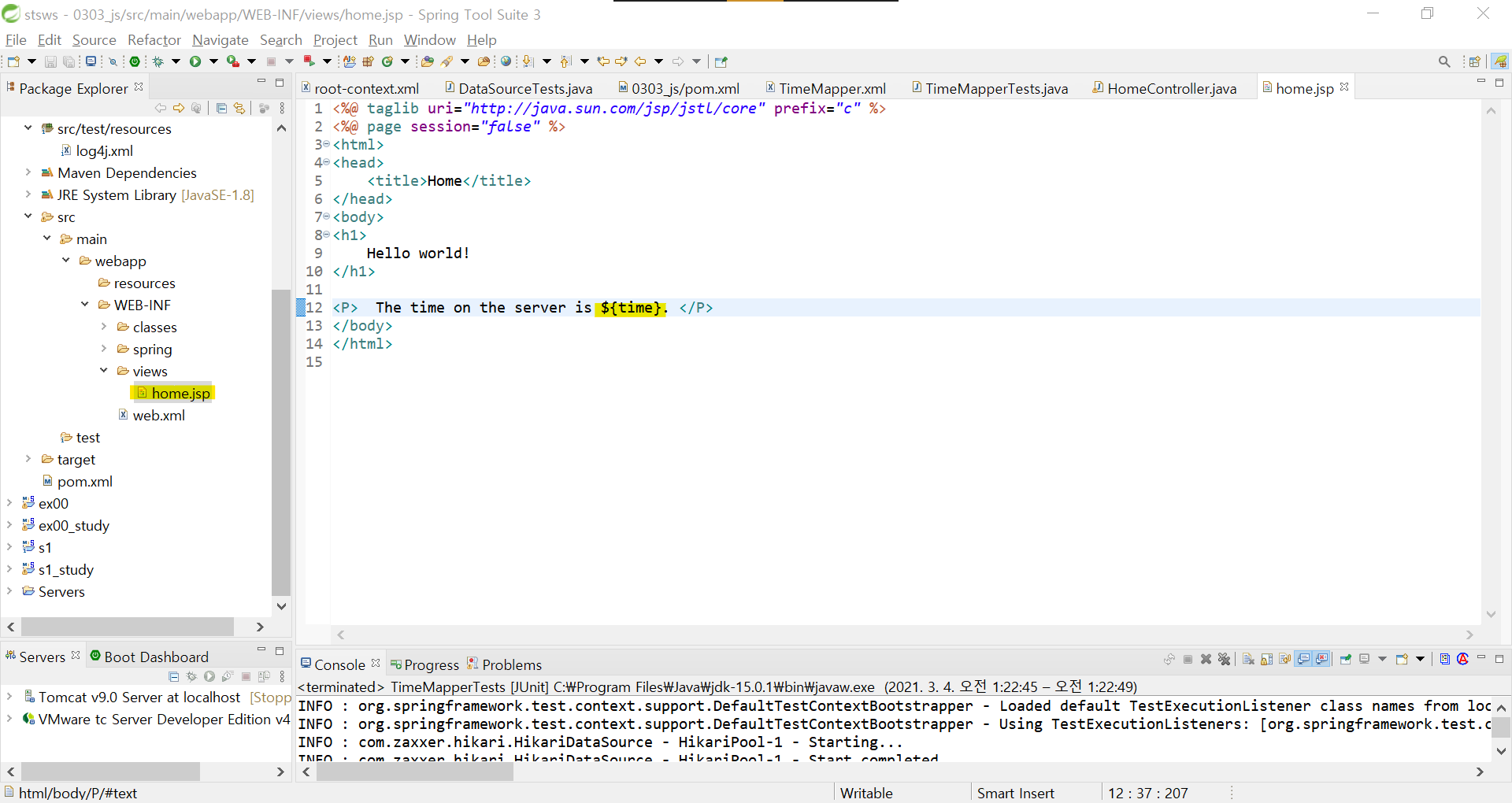Image resolution: width=1512 pixels, height=803 pixels.
Task: Select home.jsp in Package Explorer
Action: pyautogui.click(x=181, y=393)
